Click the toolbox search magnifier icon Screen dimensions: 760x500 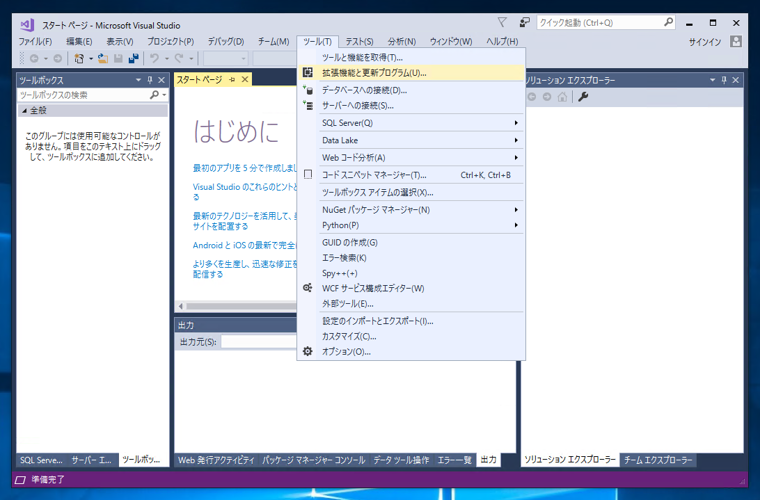tap(155, 94)
